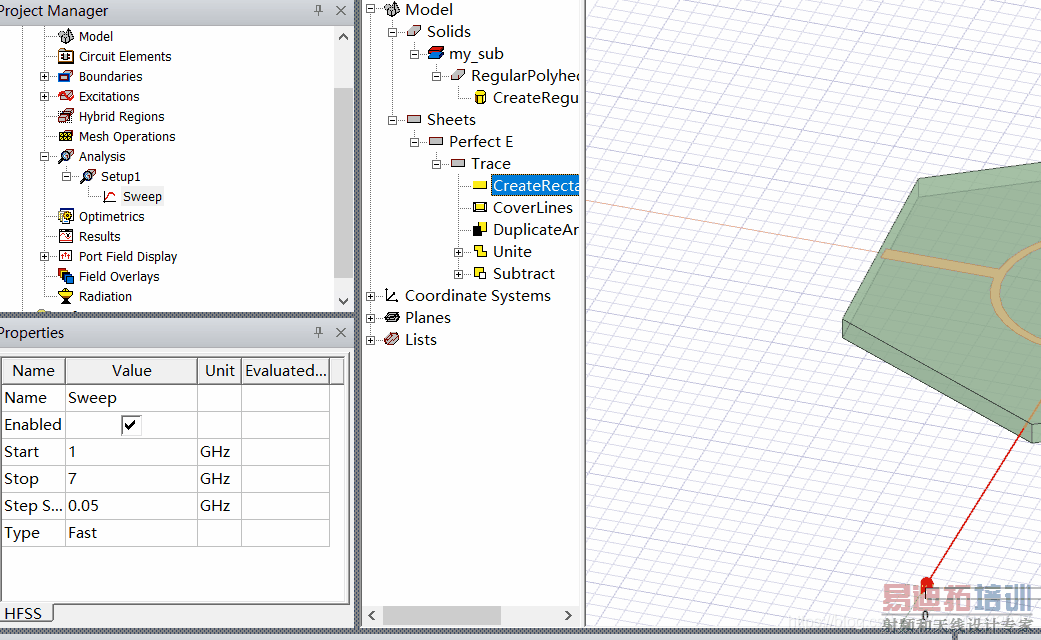Click Project Manager scroll up arrow
This screenshot has height=640, width=1041.
click(x=343, y=37)
